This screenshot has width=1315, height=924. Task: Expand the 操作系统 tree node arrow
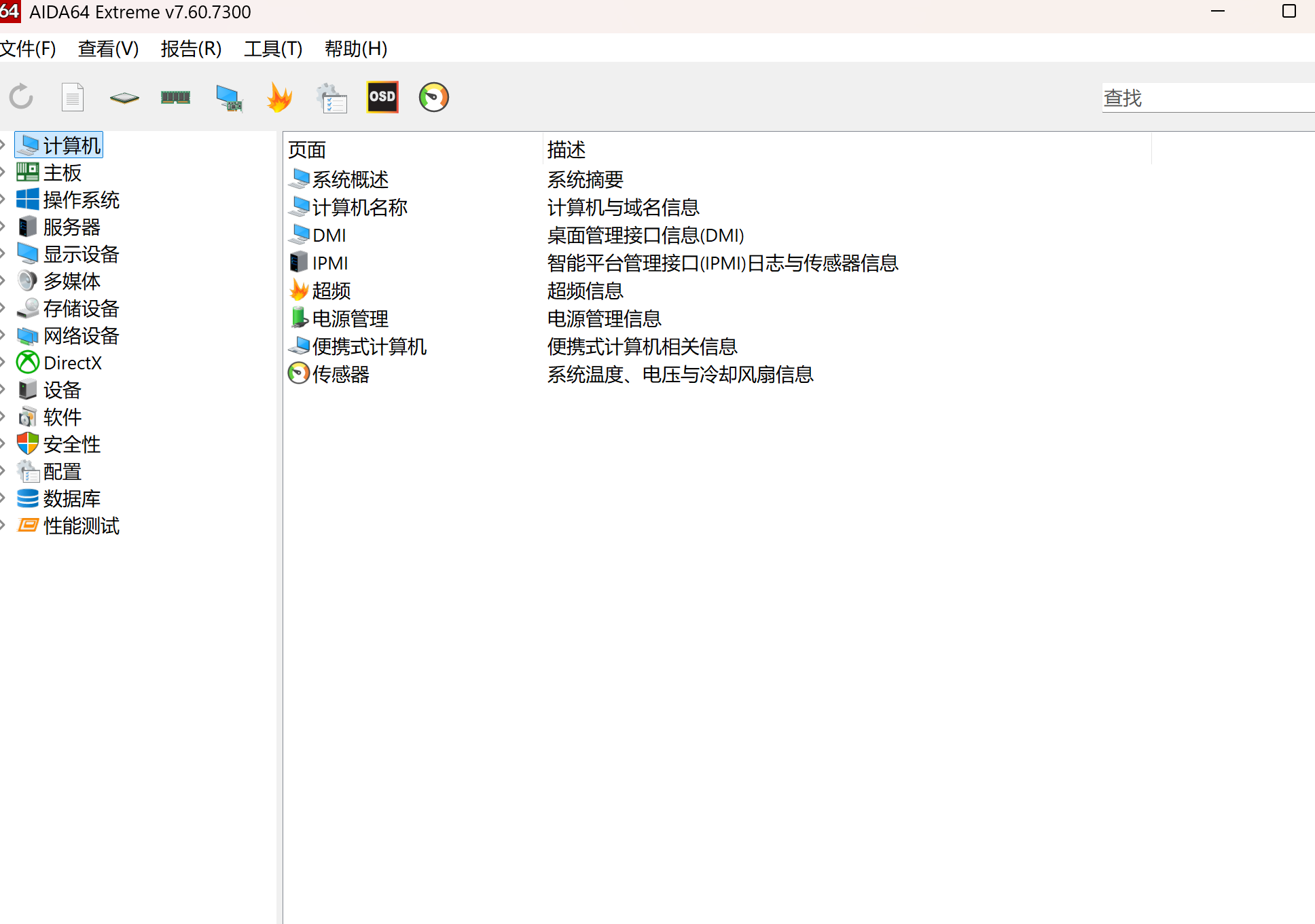[3, 199]
